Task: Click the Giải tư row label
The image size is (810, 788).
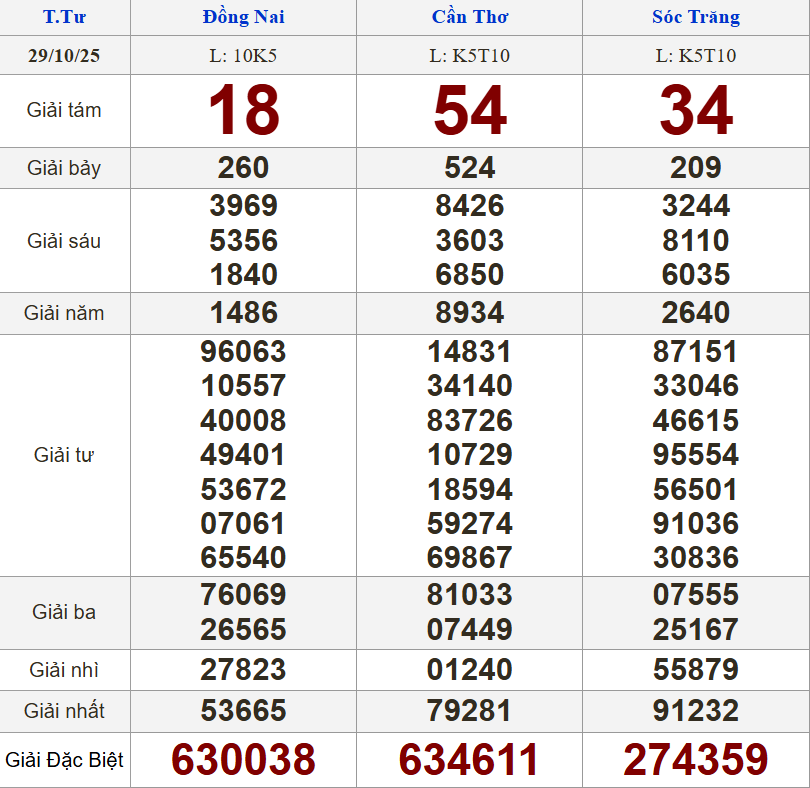Action: coord(64,455)
